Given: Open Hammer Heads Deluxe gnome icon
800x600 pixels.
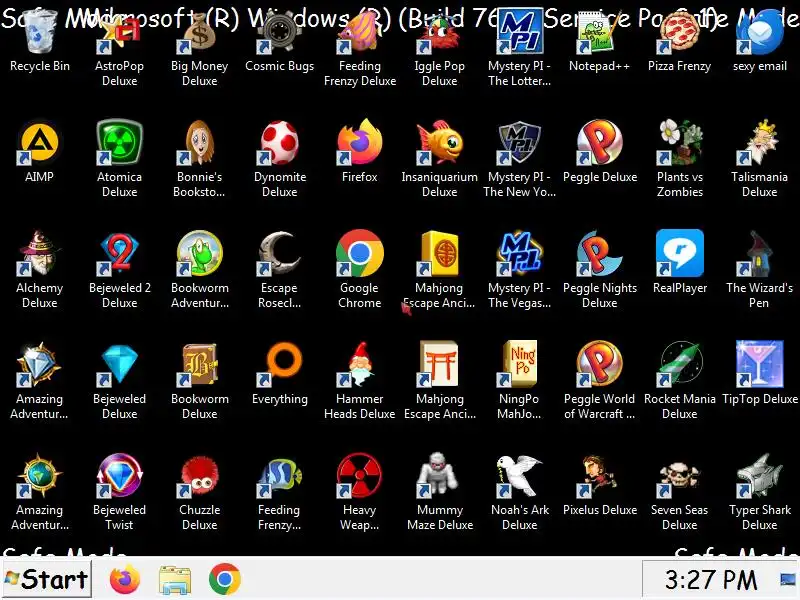Looking at the screenshot, I should pos(360,364).
